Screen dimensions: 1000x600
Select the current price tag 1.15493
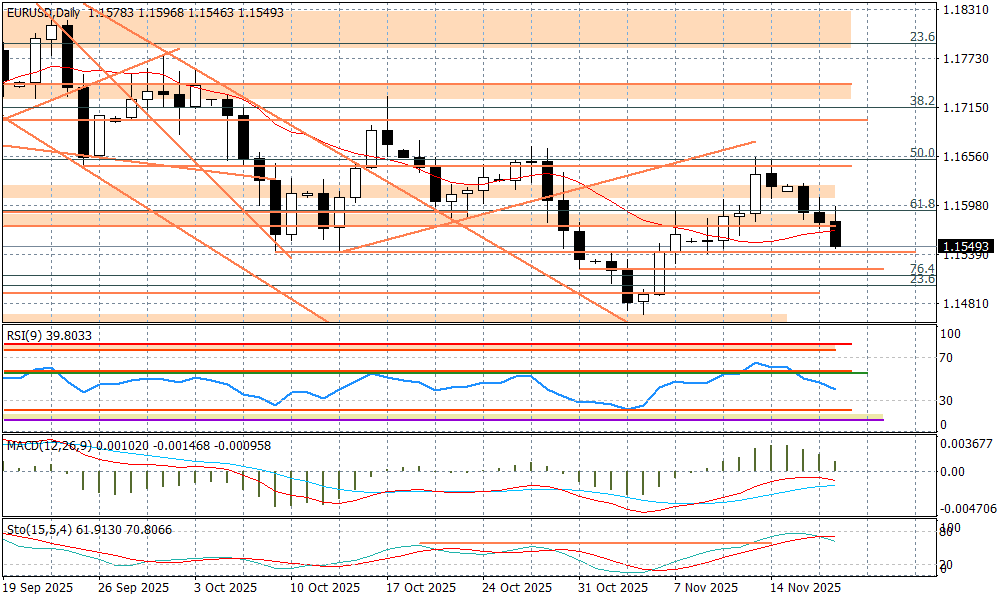[x=965, y=245]
